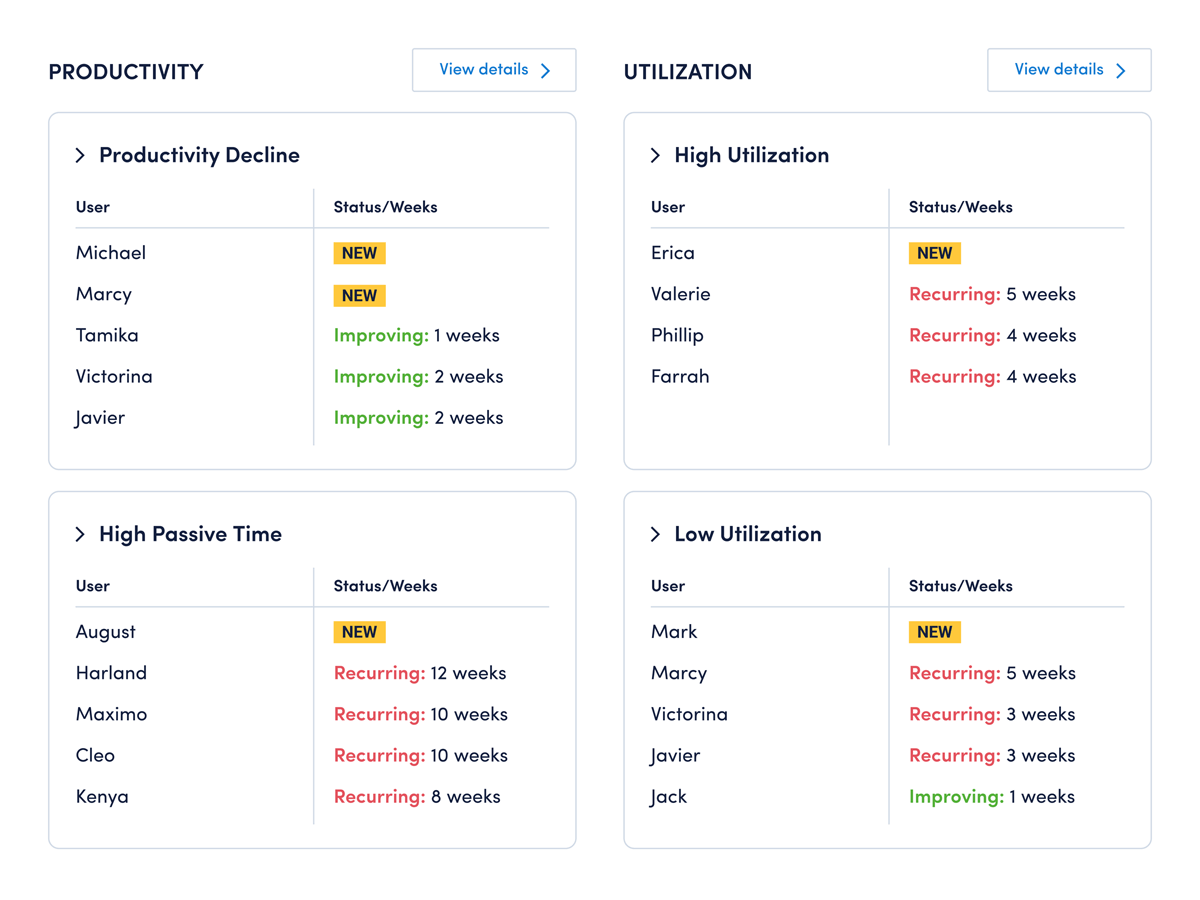This screenshot has height=900, width=1200.
Task: Expand the Low Utilization chevron
Action: click(x=655, y=534)
